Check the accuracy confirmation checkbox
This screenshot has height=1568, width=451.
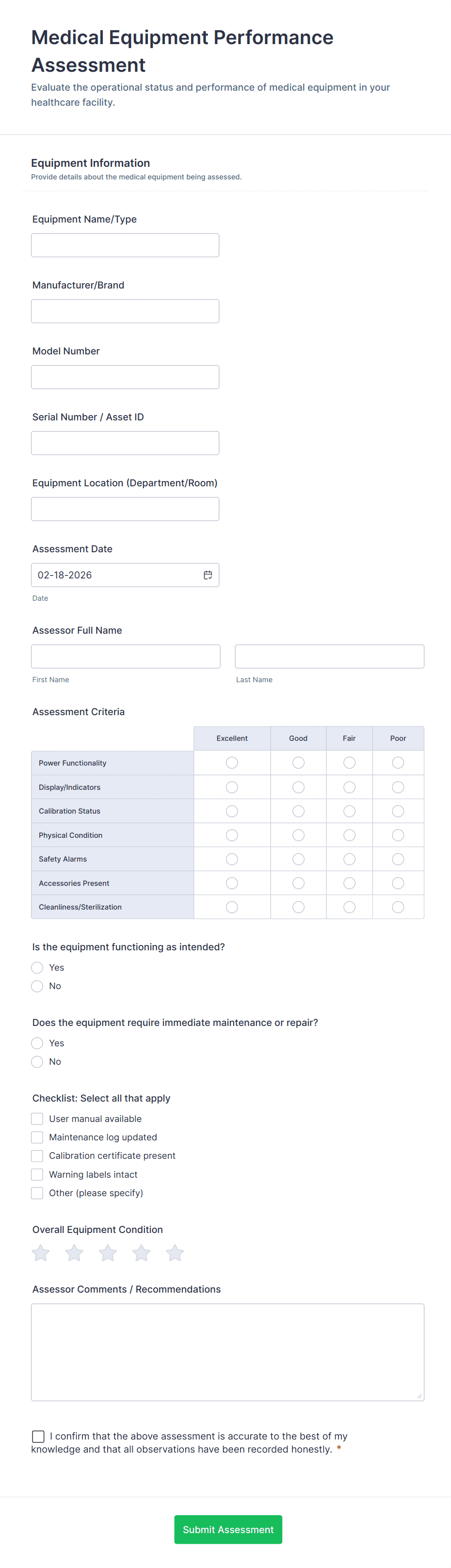click(x=38, y=1436)
